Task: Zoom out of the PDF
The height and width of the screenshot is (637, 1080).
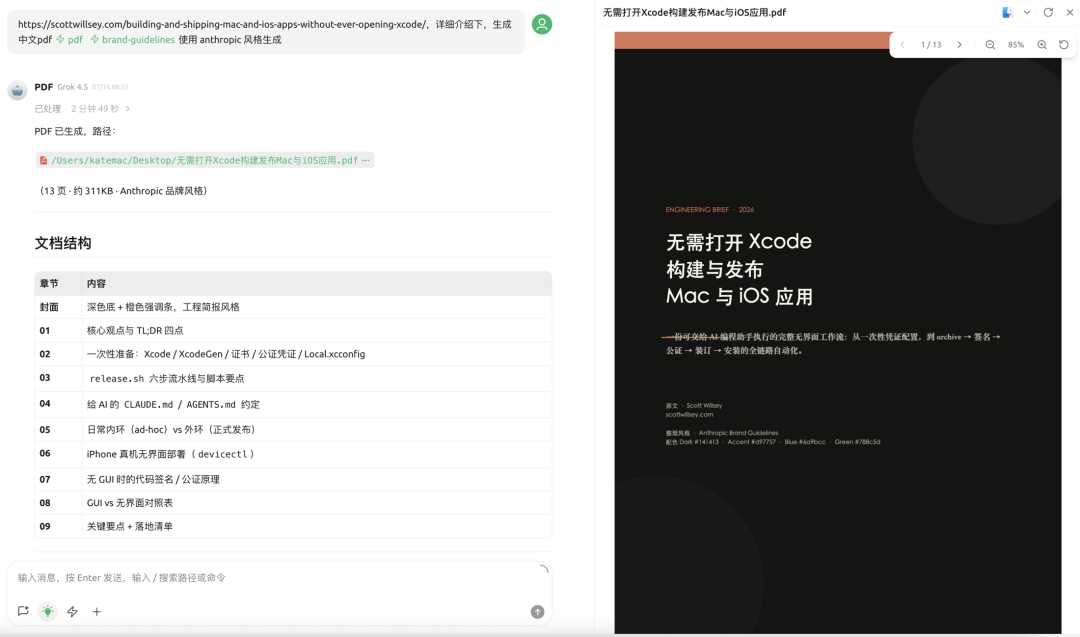Action: pyautogui.click(x=990, y=45)
